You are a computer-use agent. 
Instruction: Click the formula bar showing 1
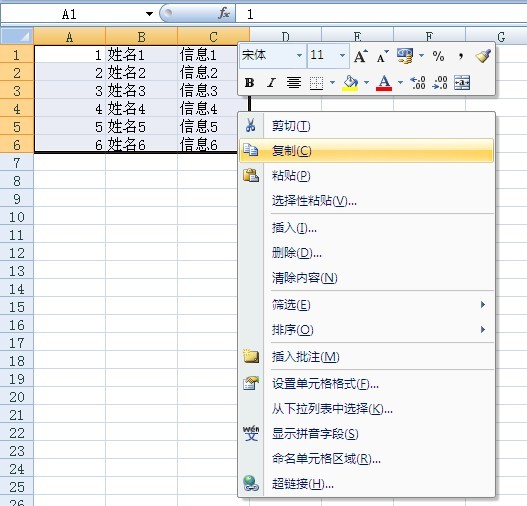(381, 14)
